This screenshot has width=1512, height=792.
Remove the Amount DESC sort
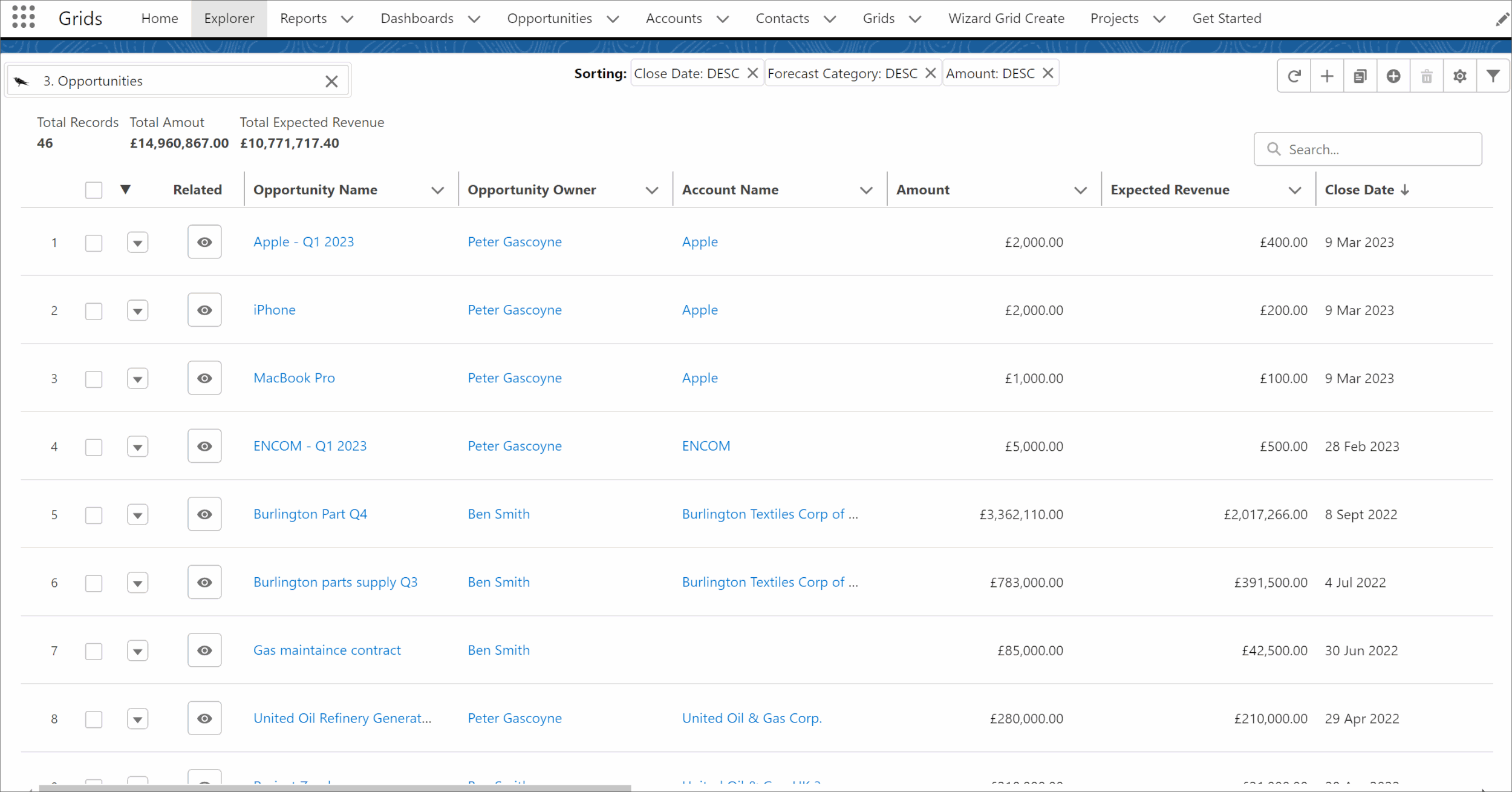click(1048, 73)
